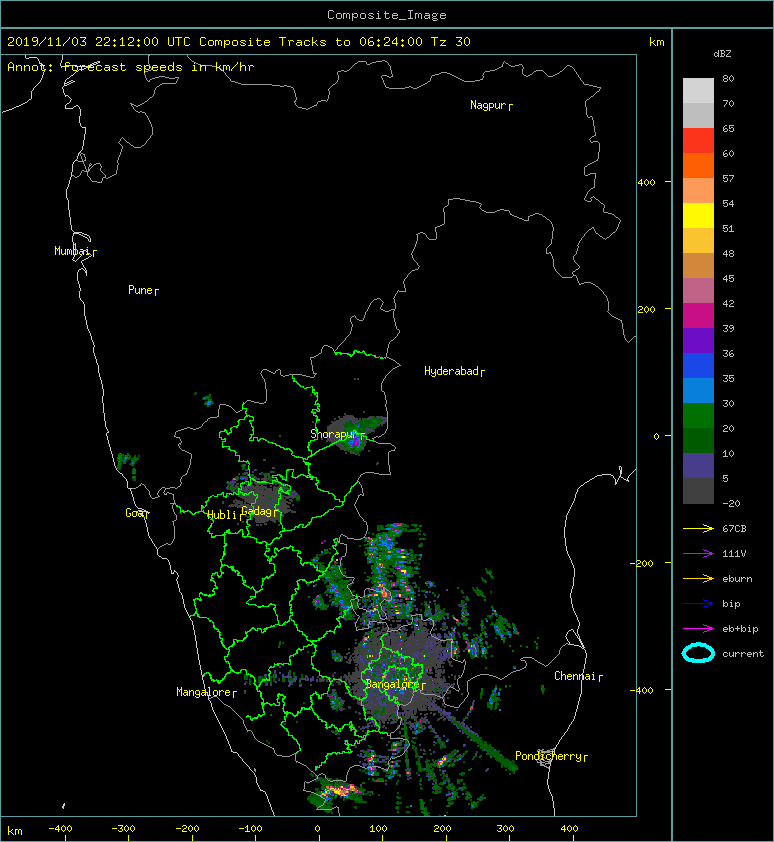Select the Pune city label

(140, 290)
